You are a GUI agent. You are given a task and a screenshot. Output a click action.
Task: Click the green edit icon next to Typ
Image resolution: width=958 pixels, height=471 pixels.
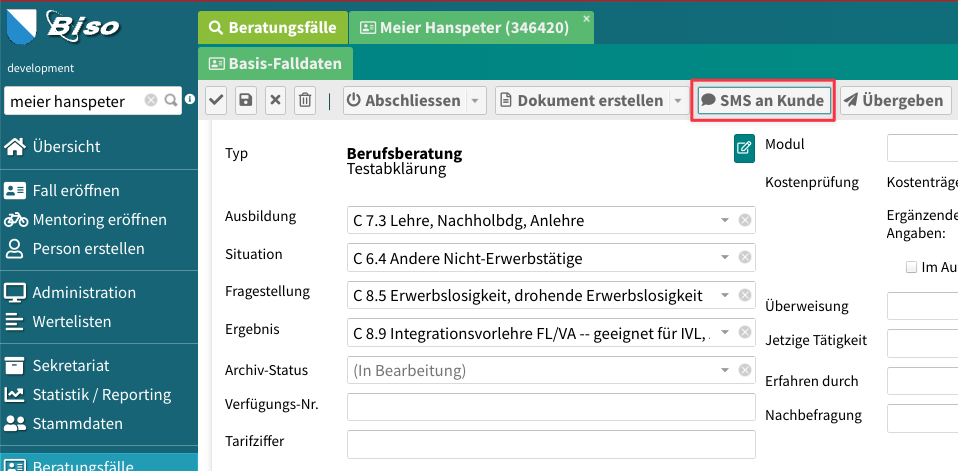744,148
